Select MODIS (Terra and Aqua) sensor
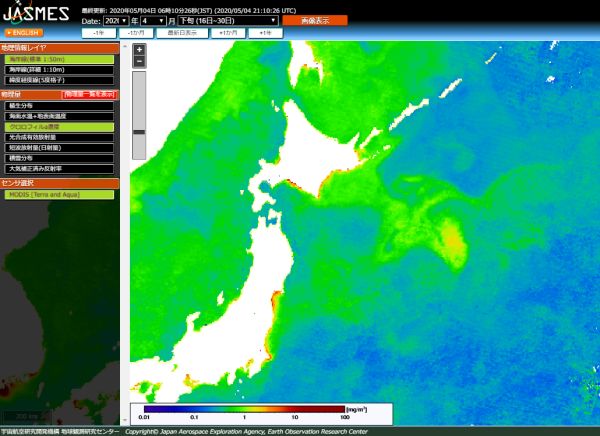The width and height of the screenshot is (600, 436). 59,195
